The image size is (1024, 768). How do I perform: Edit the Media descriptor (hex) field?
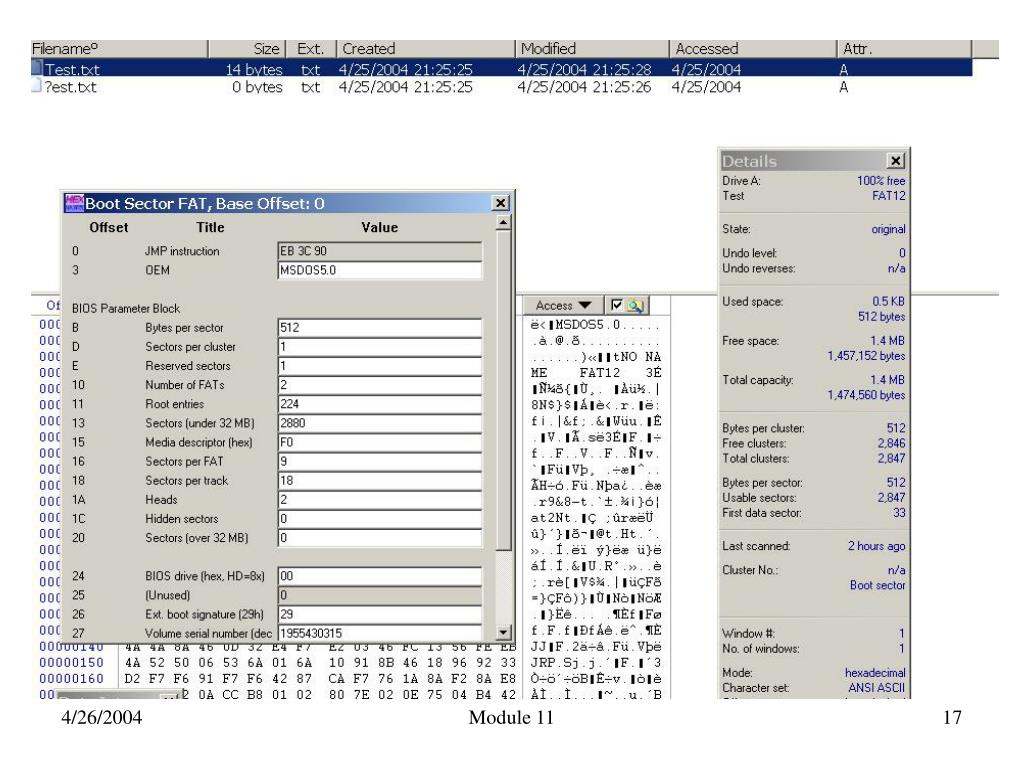coord(379,442)
